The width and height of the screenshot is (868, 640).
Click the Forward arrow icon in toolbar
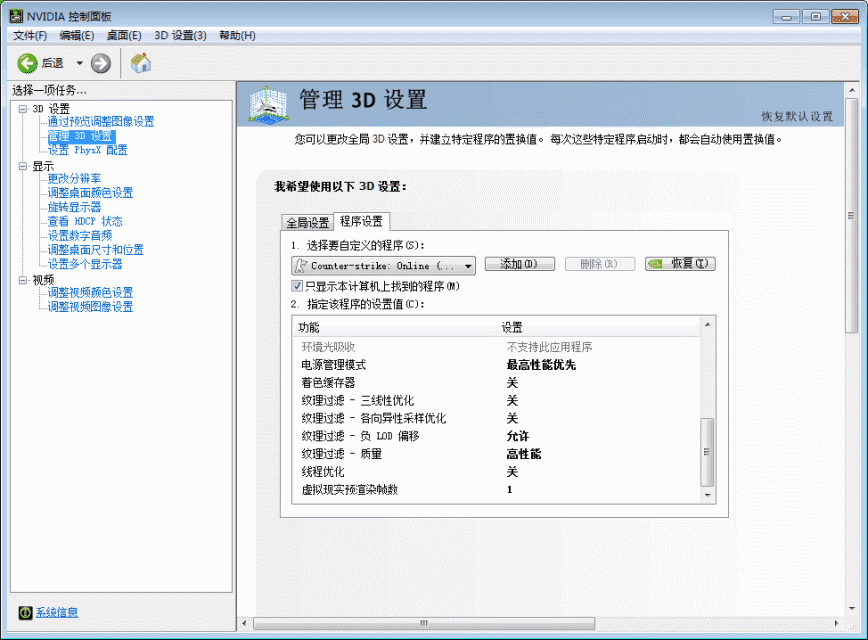pyautogui.click(x=100, y=63)
